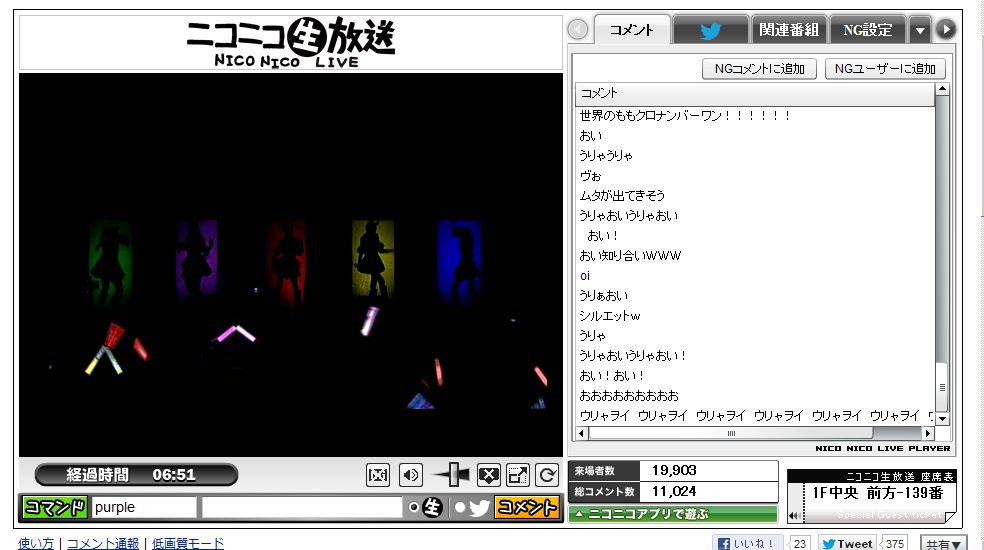Open the NG設定 tab
984x550 pixels.
pos(868,30)
